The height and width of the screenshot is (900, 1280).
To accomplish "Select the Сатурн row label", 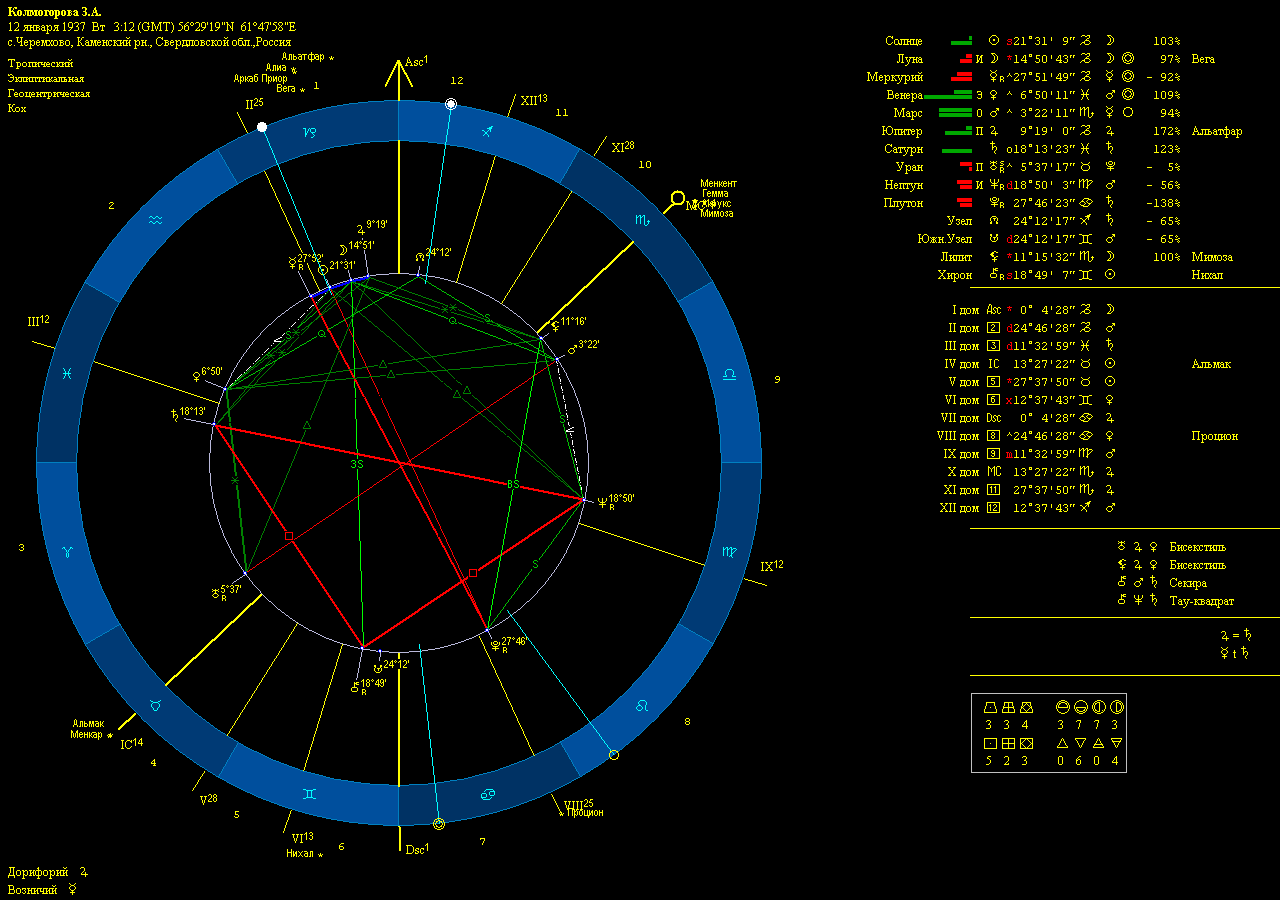I will tap(904, 149).
